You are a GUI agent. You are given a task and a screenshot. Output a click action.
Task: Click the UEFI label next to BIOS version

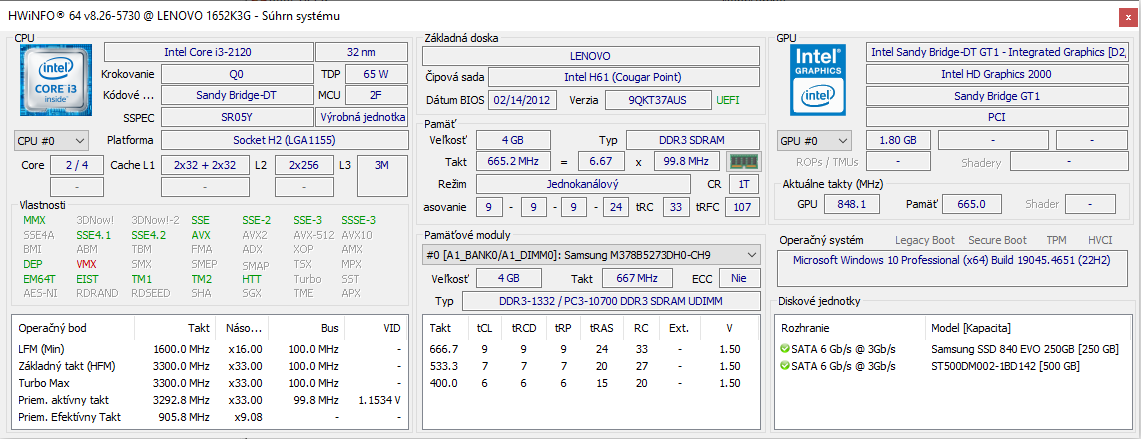[x=728, y=100]
